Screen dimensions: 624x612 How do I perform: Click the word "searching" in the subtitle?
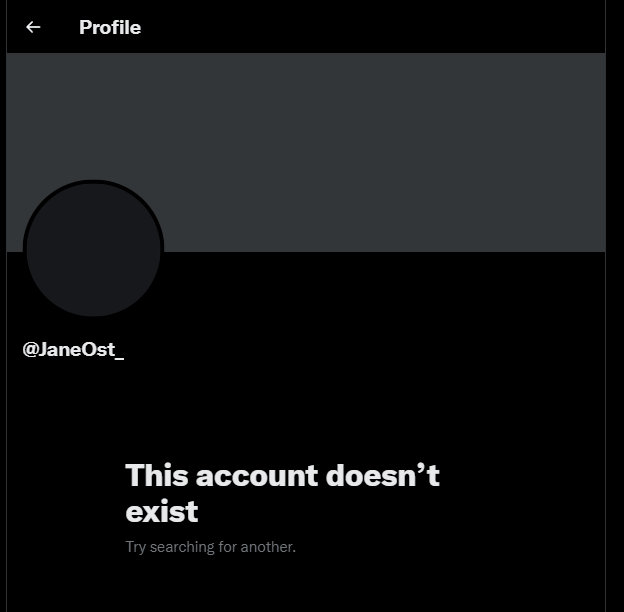coord(182,547)
